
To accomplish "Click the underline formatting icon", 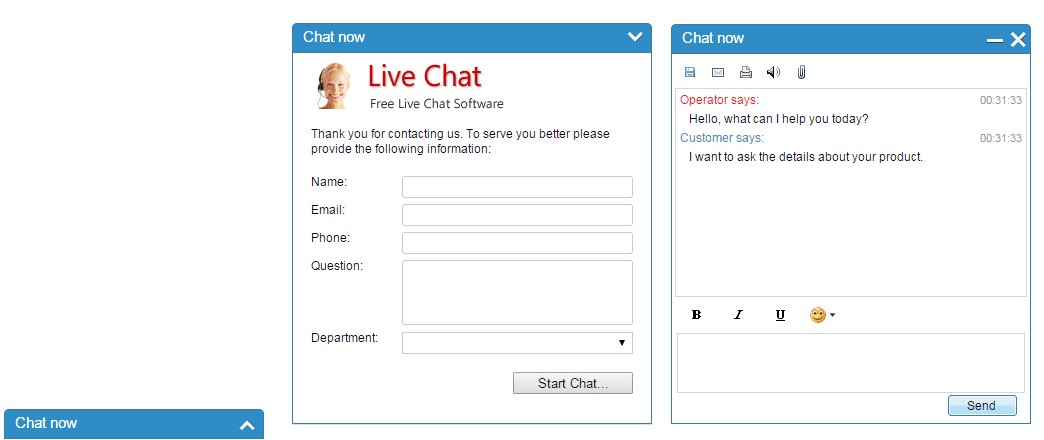I will pyautogui.click(x=780, y=315).
